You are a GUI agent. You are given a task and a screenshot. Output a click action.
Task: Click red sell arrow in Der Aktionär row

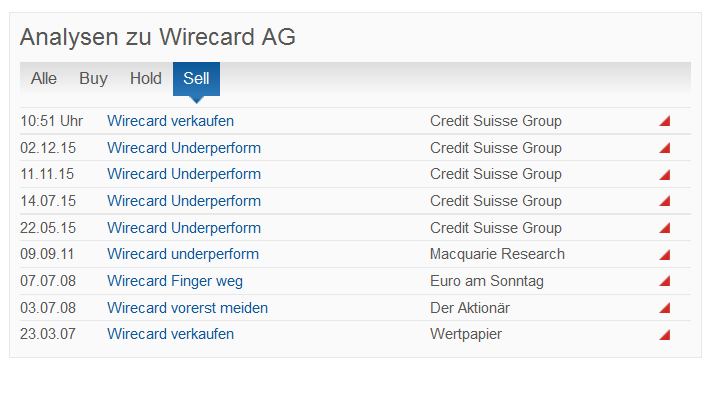[x=665, y=308]
